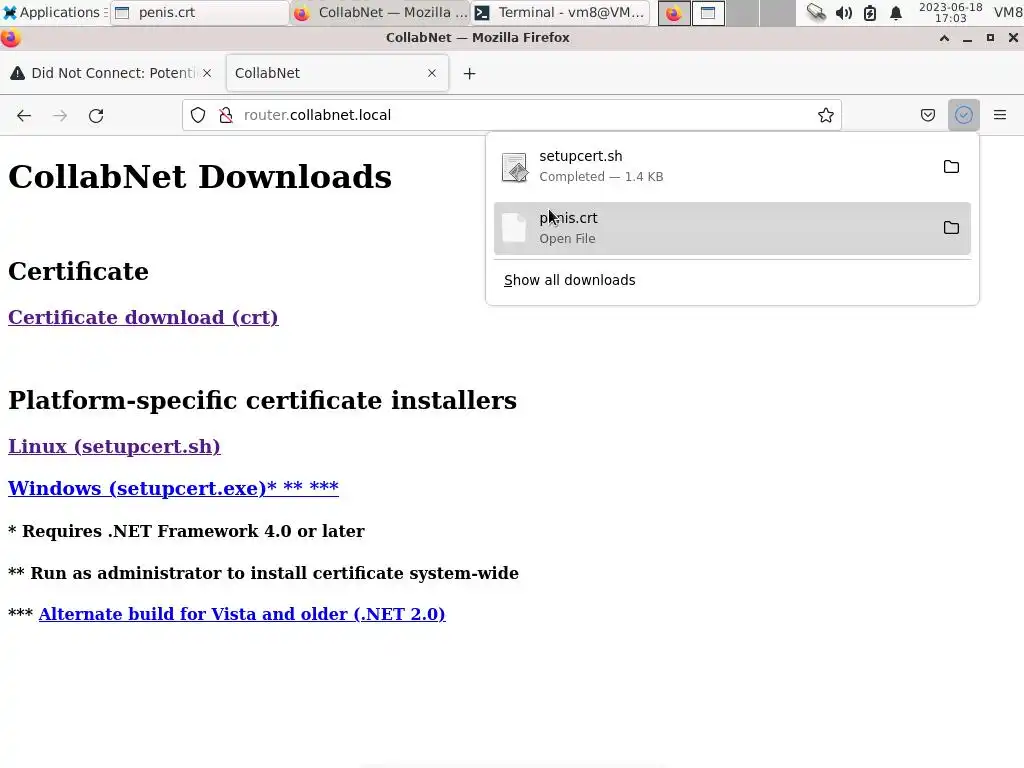
Task: Open the downloaded setupcert.sh entry
Action: [x=732, y=167]
